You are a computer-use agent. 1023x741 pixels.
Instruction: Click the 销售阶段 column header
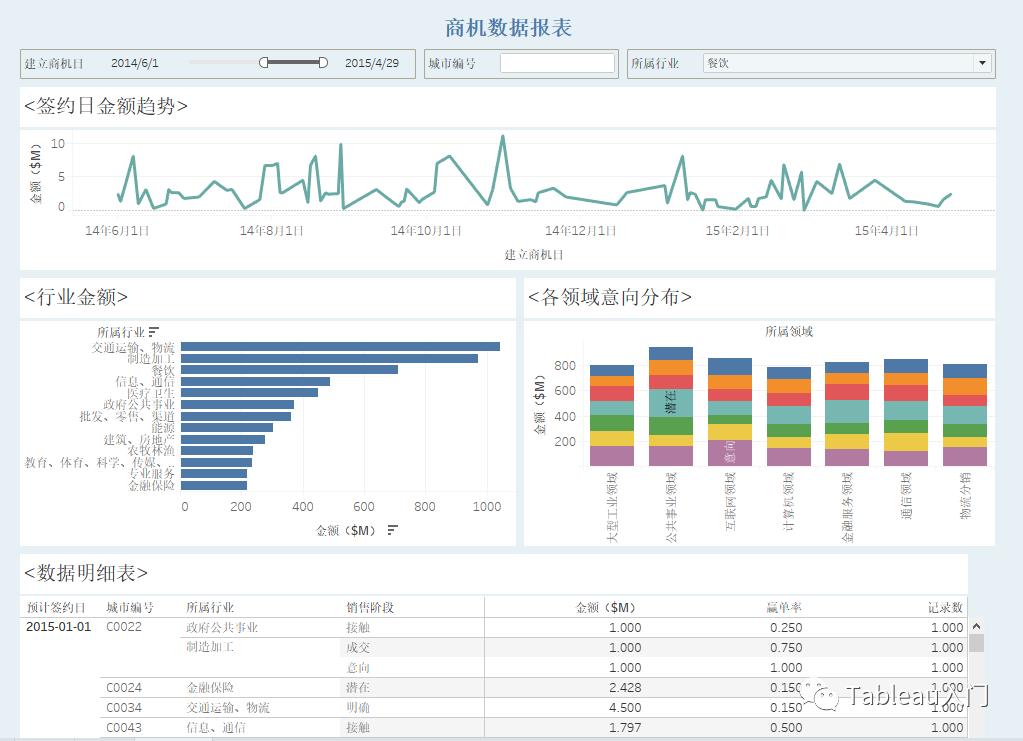pos(370,607)
